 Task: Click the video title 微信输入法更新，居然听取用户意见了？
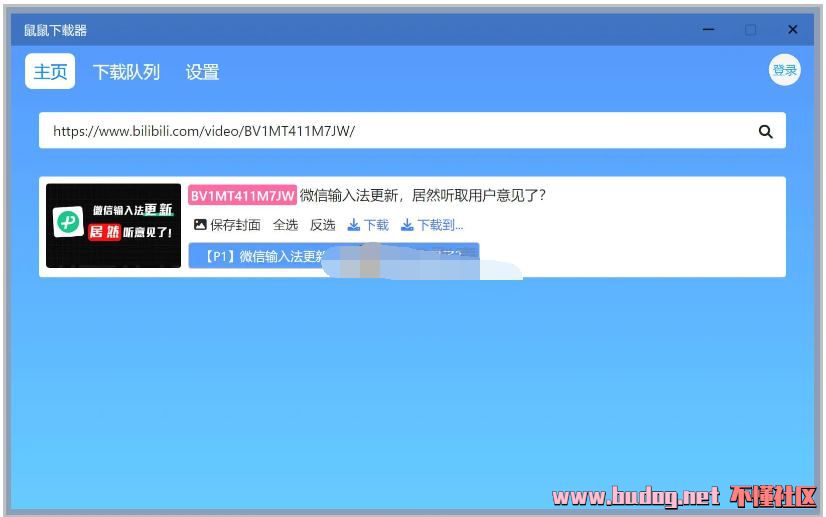tap(423, 196)
